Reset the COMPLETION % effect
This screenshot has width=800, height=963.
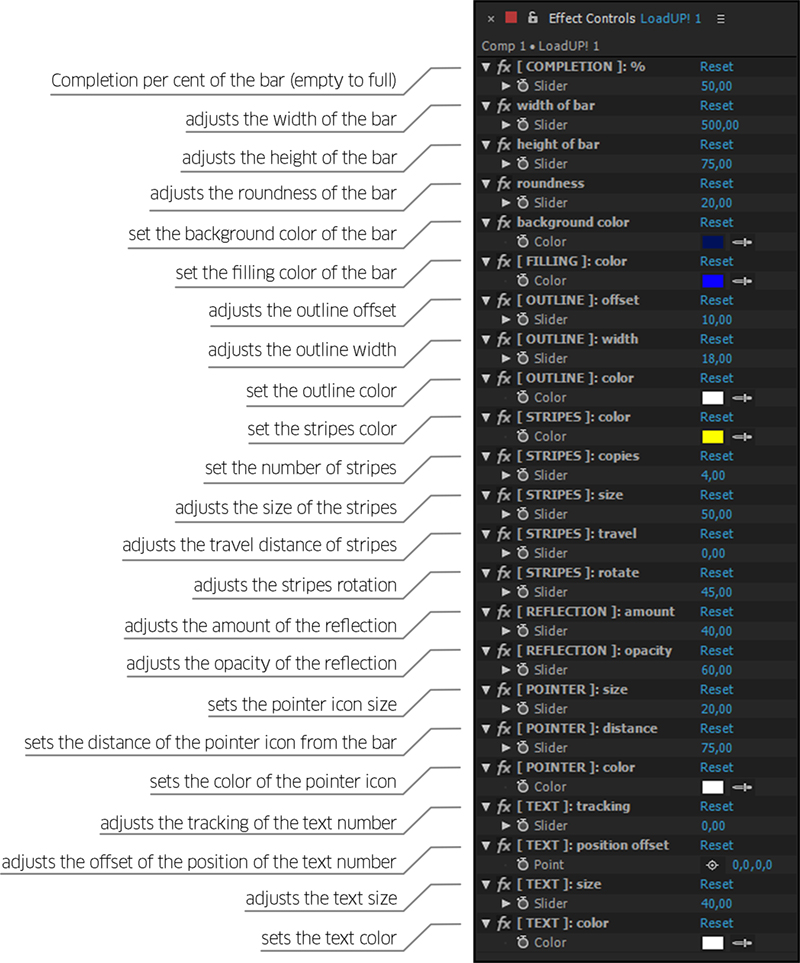tap(717, 67)
